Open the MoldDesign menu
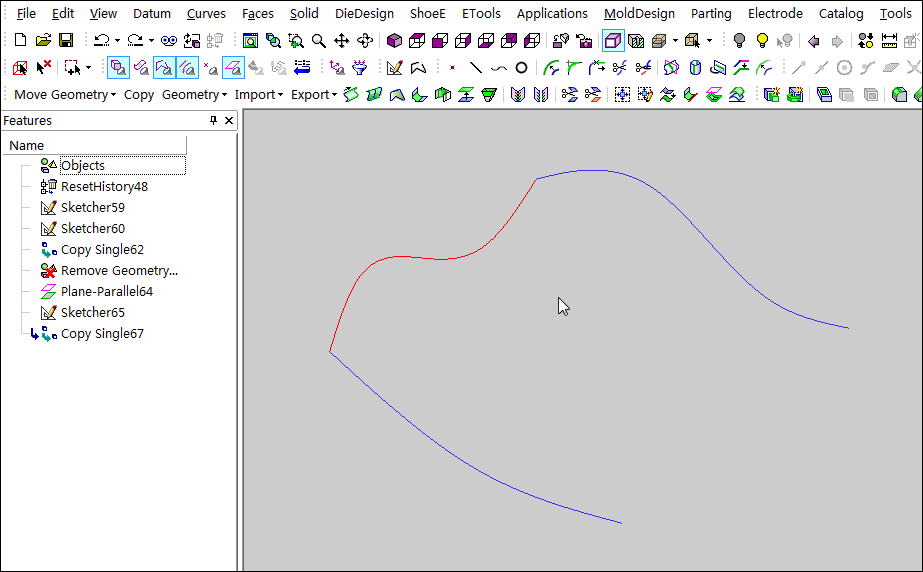Image resolution: width=923 pixels, height=572 pixels. (x=639, y=14)
